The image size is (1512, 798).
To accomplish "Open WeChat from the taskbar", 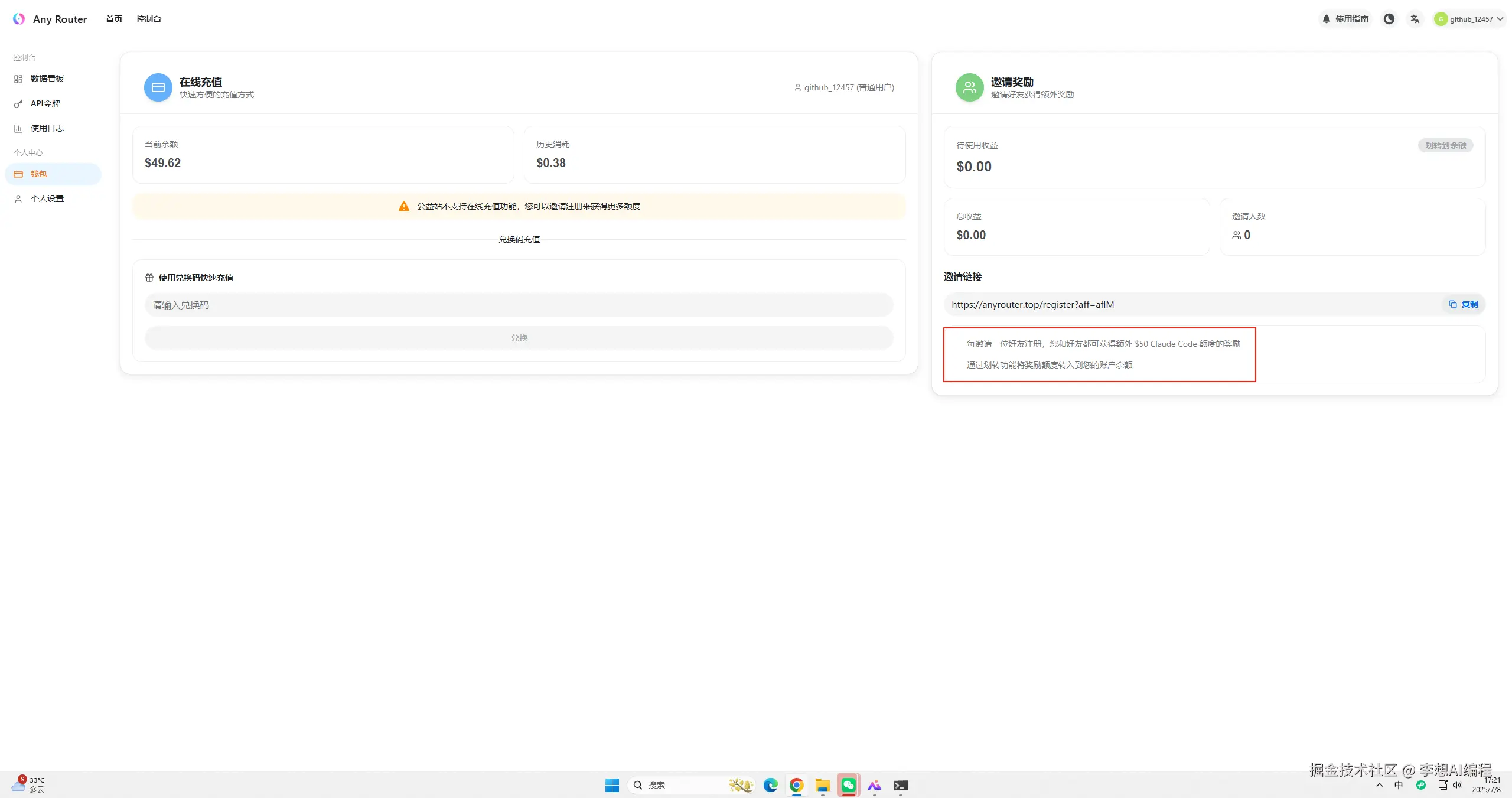I will pos(848,785).
